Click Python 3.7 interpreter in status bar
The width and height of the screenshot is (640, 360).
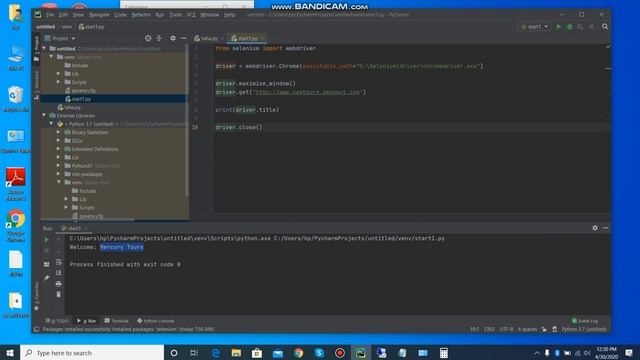(x=584, y=329)
